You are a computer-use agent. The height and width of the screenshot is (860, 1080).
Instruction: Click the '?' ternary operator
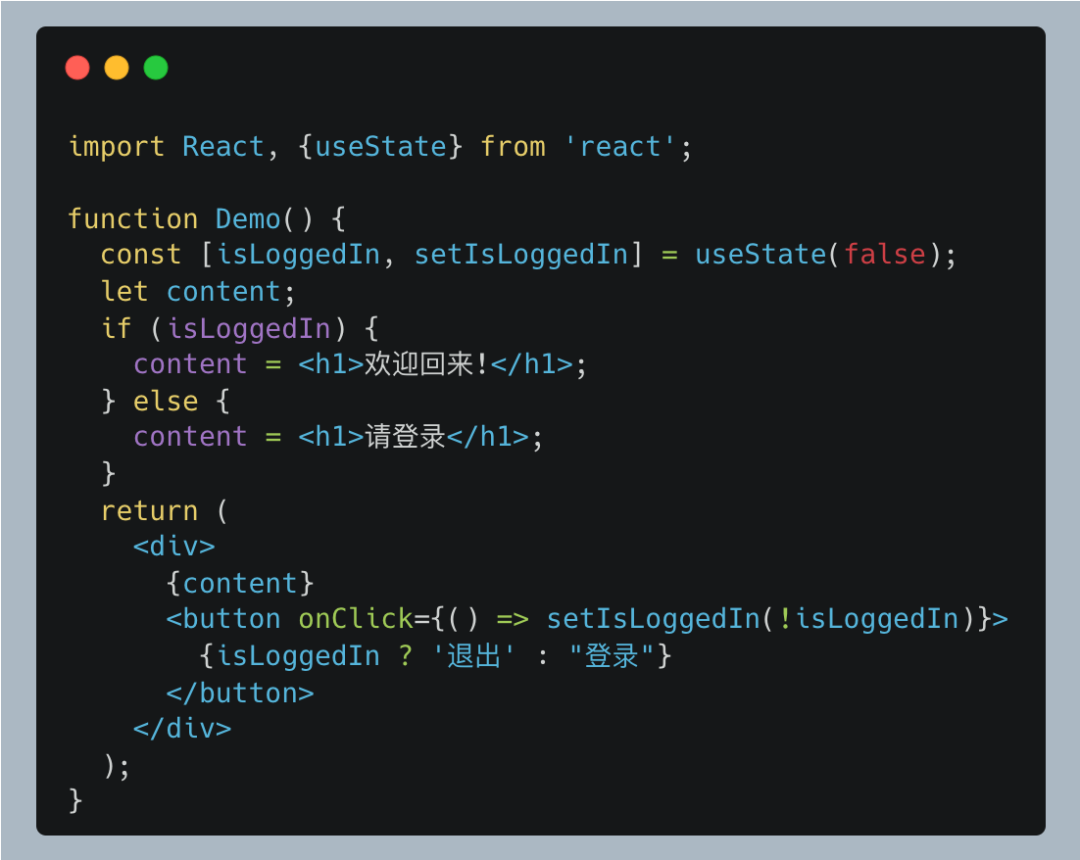(406, 656)
